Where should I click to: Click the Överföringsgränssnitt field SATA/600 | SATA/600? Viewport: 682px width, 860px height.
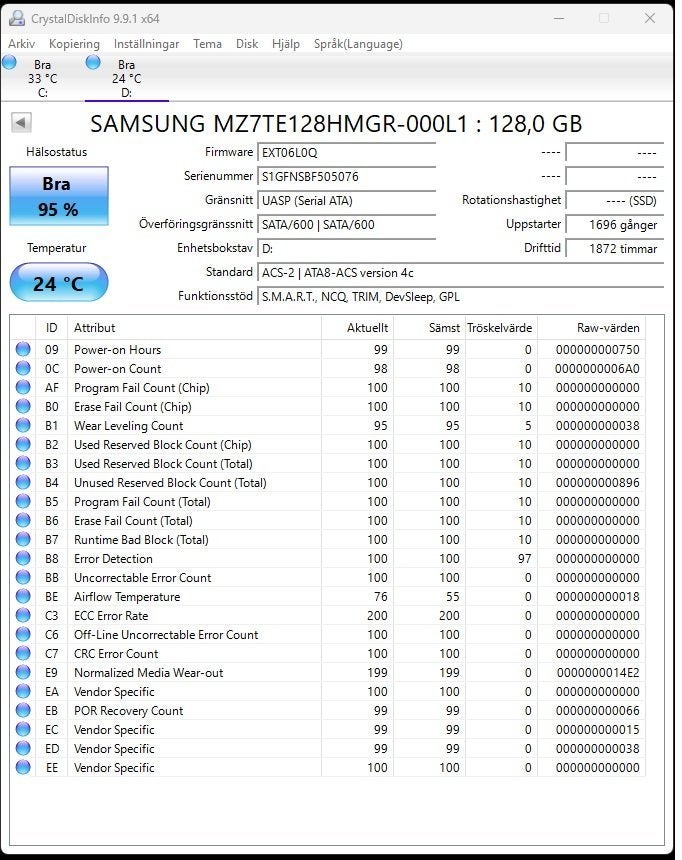pyautogui.click(x=346, y=225)
